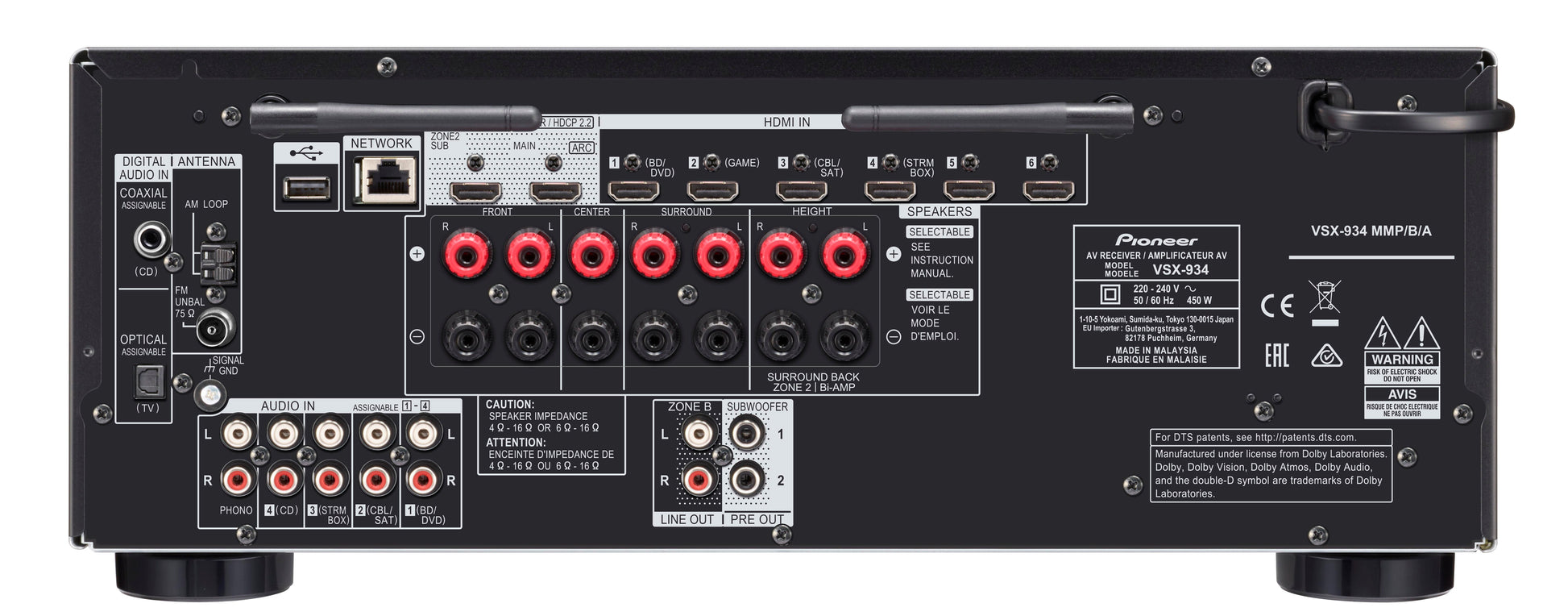Click the CE conformity mark

point(1277,306)
